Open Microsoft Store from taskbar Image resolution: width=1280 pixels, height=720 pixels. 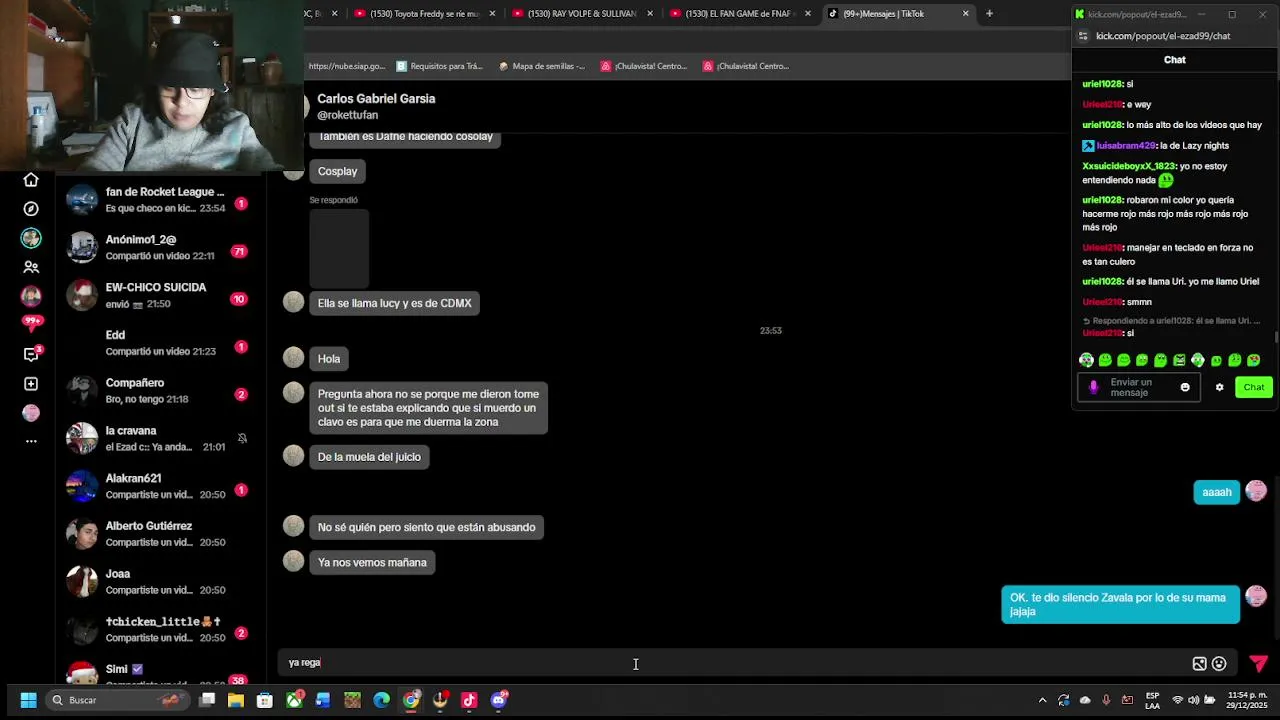tap(265, 700)
